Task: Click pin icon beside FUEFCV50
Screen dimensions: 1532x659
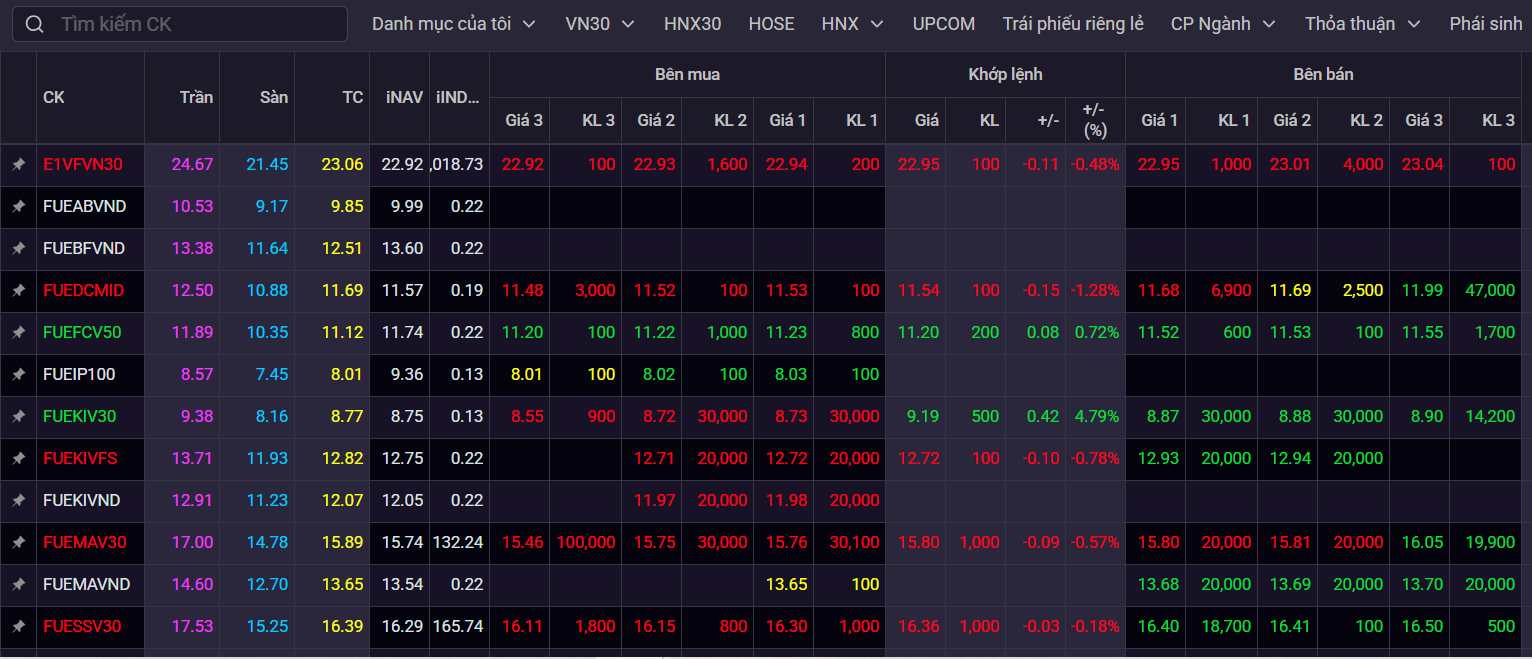Action: coord(18,333)
